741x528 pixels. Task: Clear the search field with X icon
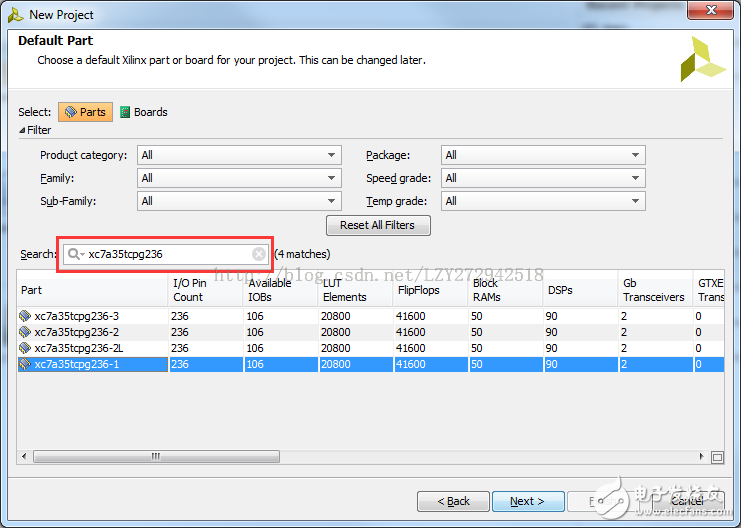coord(259,254)
